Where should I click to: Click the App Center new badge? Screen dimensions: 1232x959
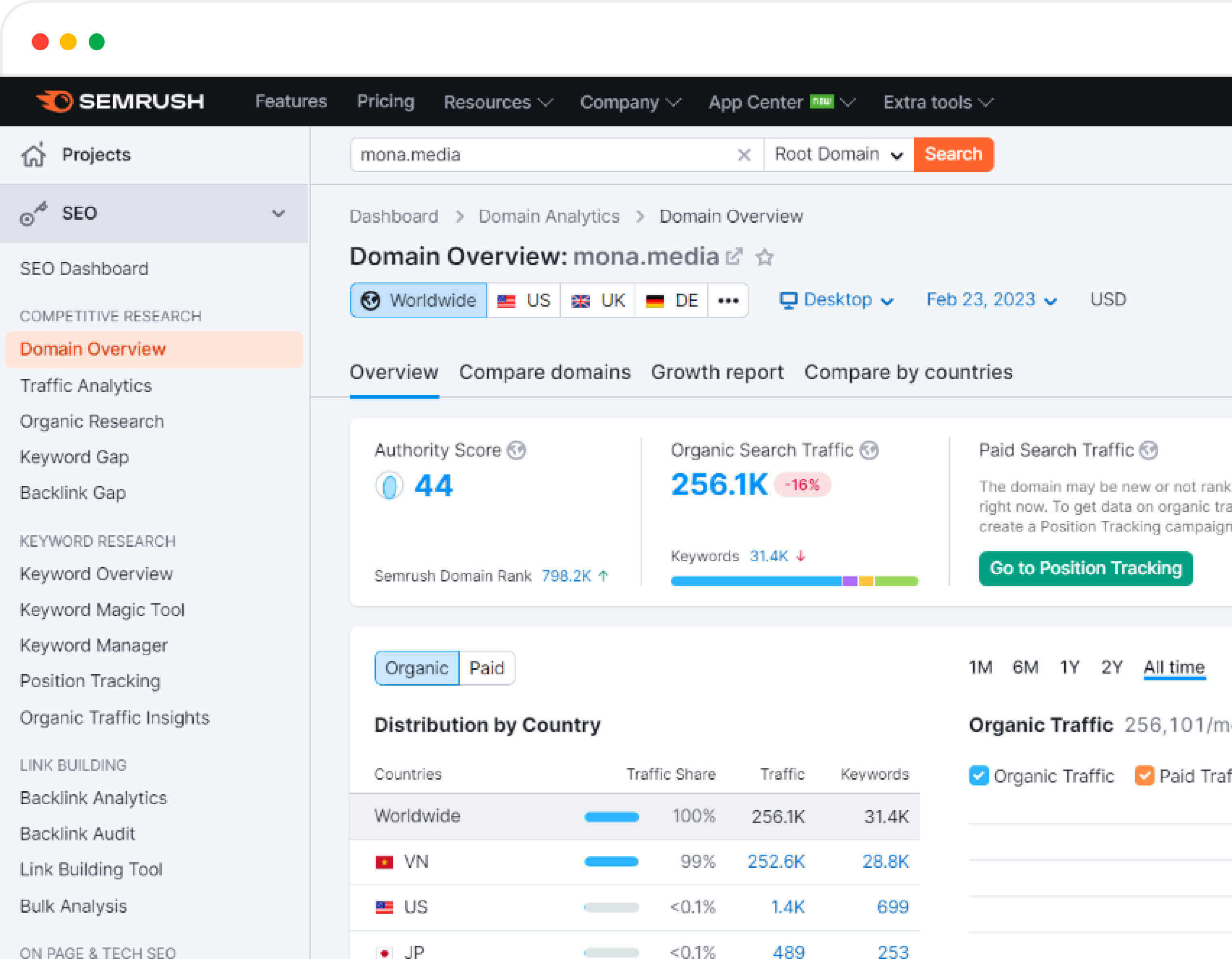(x=822, y=101)
